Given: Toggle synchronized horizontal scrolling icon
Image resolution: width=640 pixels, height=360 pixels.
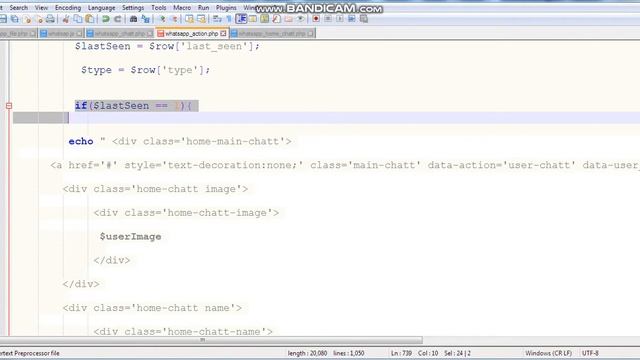Looking at the screenshot, I should pyautogui.click(x=201, y=19).
